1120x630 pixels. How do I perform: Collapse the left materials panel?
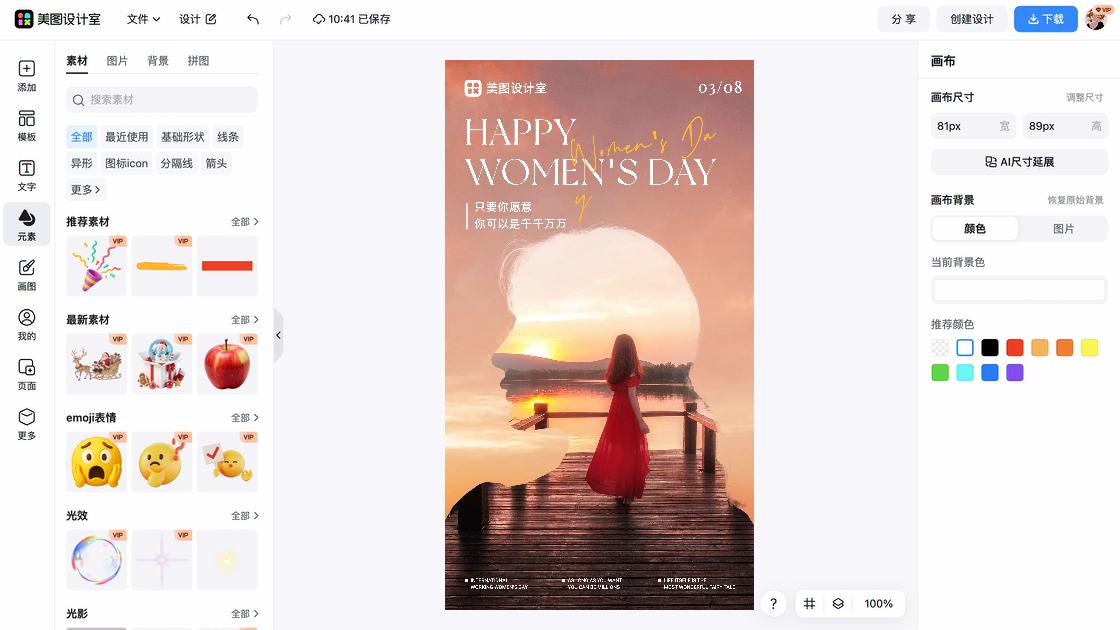[278, 336]
